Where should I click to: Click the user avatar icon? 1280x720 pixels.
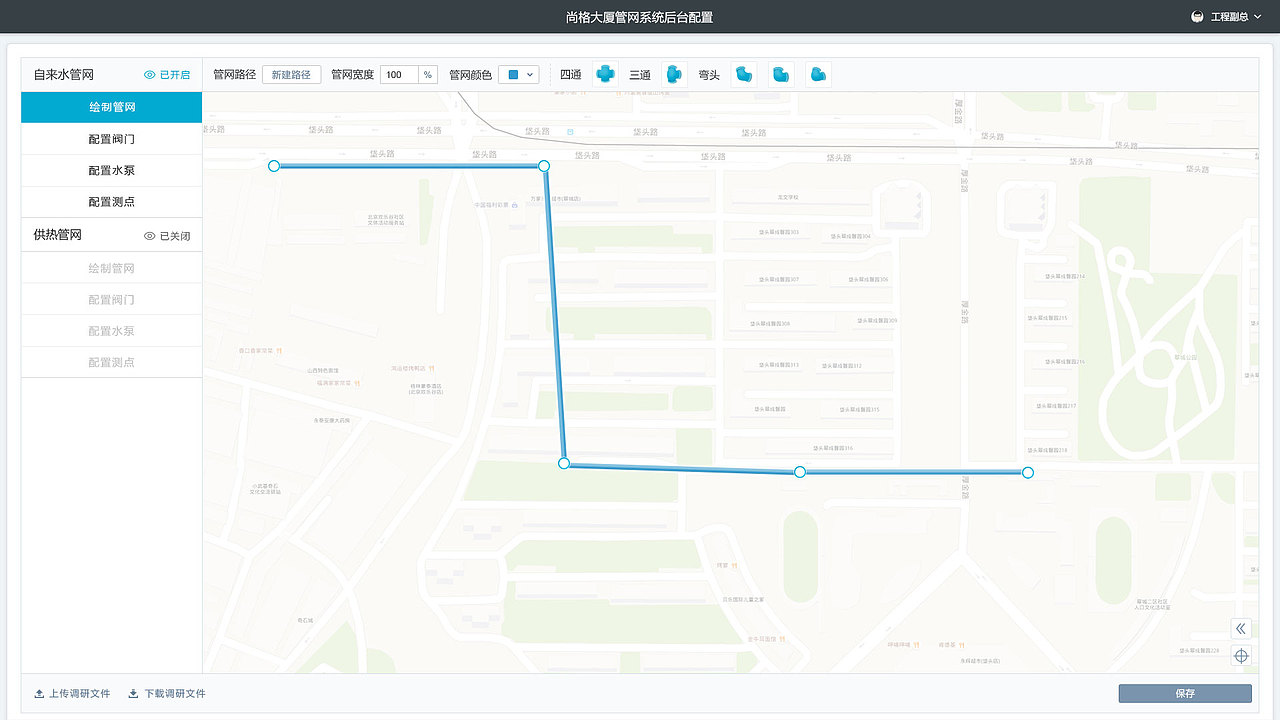[1197, 17]
